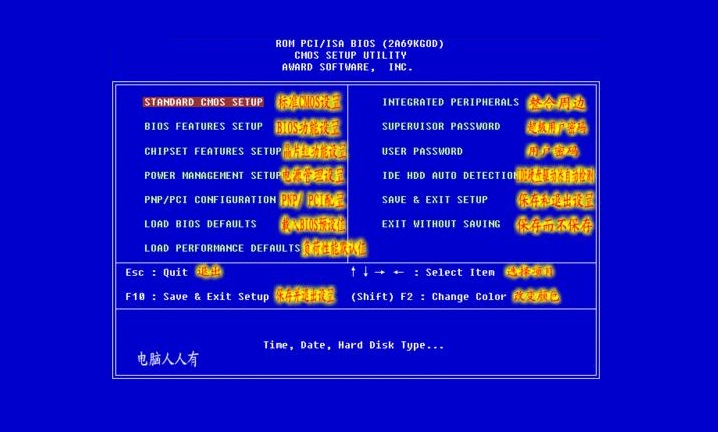The image size is (718, 432).
Task: Click the yellow Chinese label beside Esc : Quit
Action: (209, 272)
